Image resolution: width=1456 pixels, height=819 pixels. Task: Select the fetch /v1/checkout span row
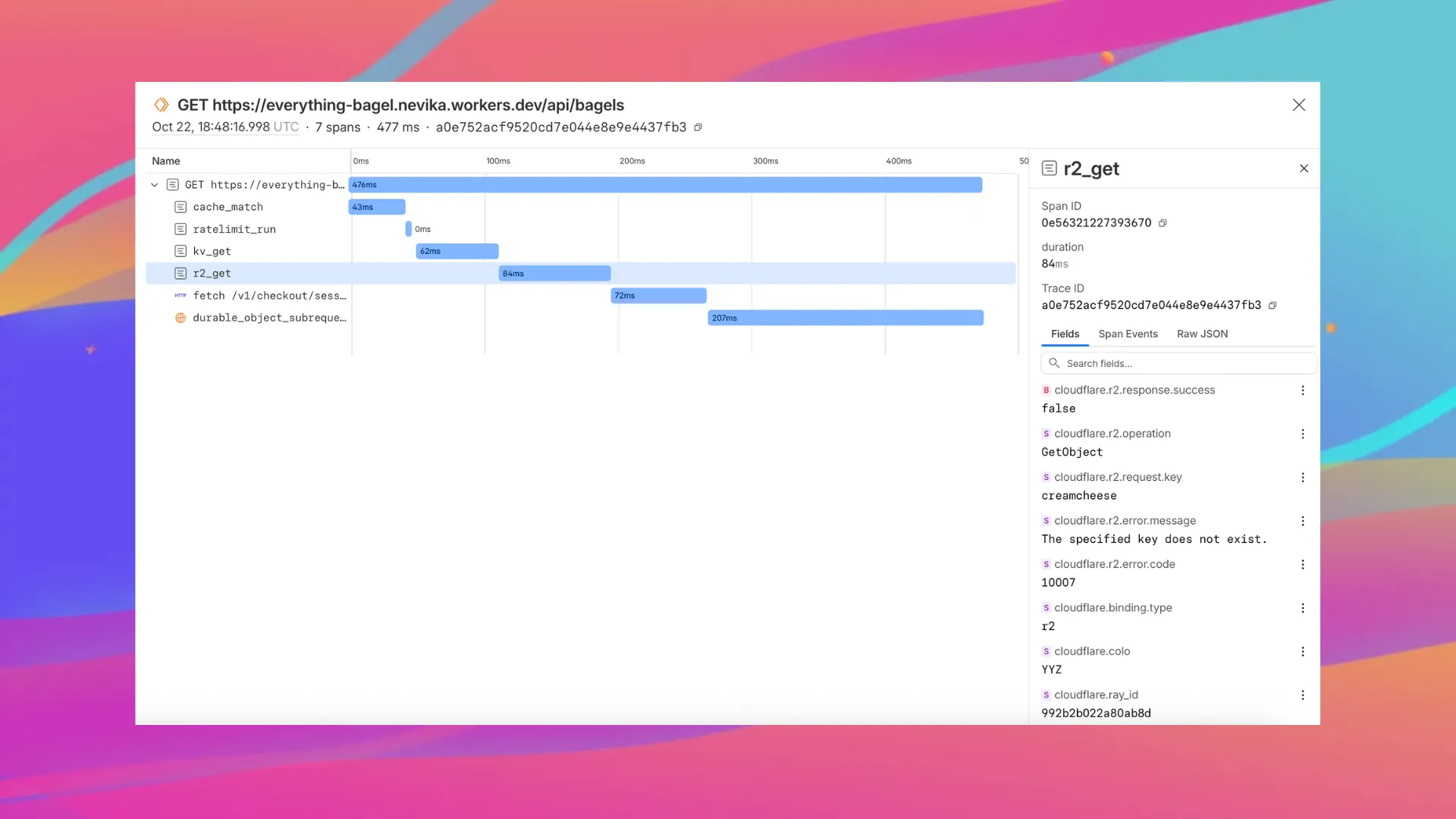coord(268,296)
